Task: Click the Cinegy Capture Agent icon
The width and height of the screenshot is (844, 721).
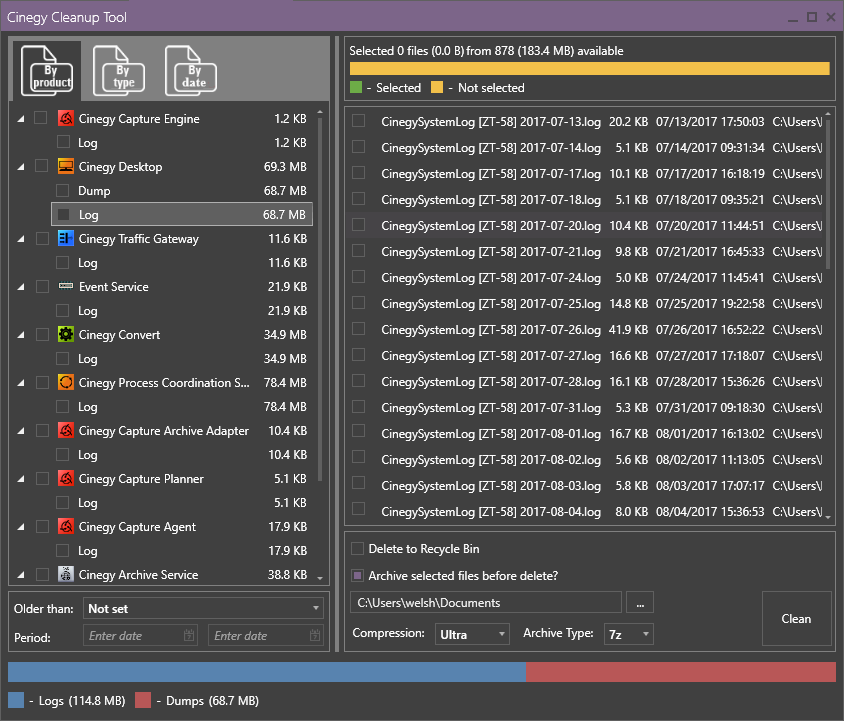Action: click(x=66, y=526)
